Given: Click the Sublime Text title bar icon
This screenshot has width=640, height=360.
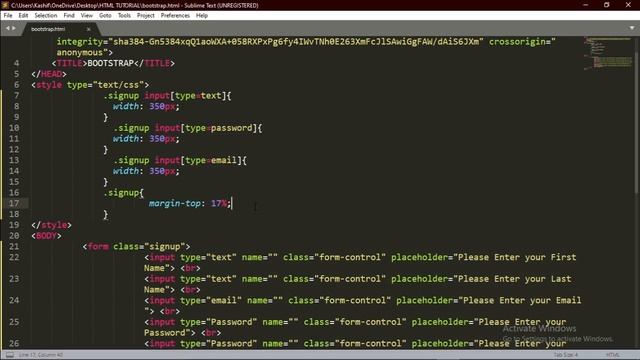Looking at the screenshot, I should pos(5,5).
